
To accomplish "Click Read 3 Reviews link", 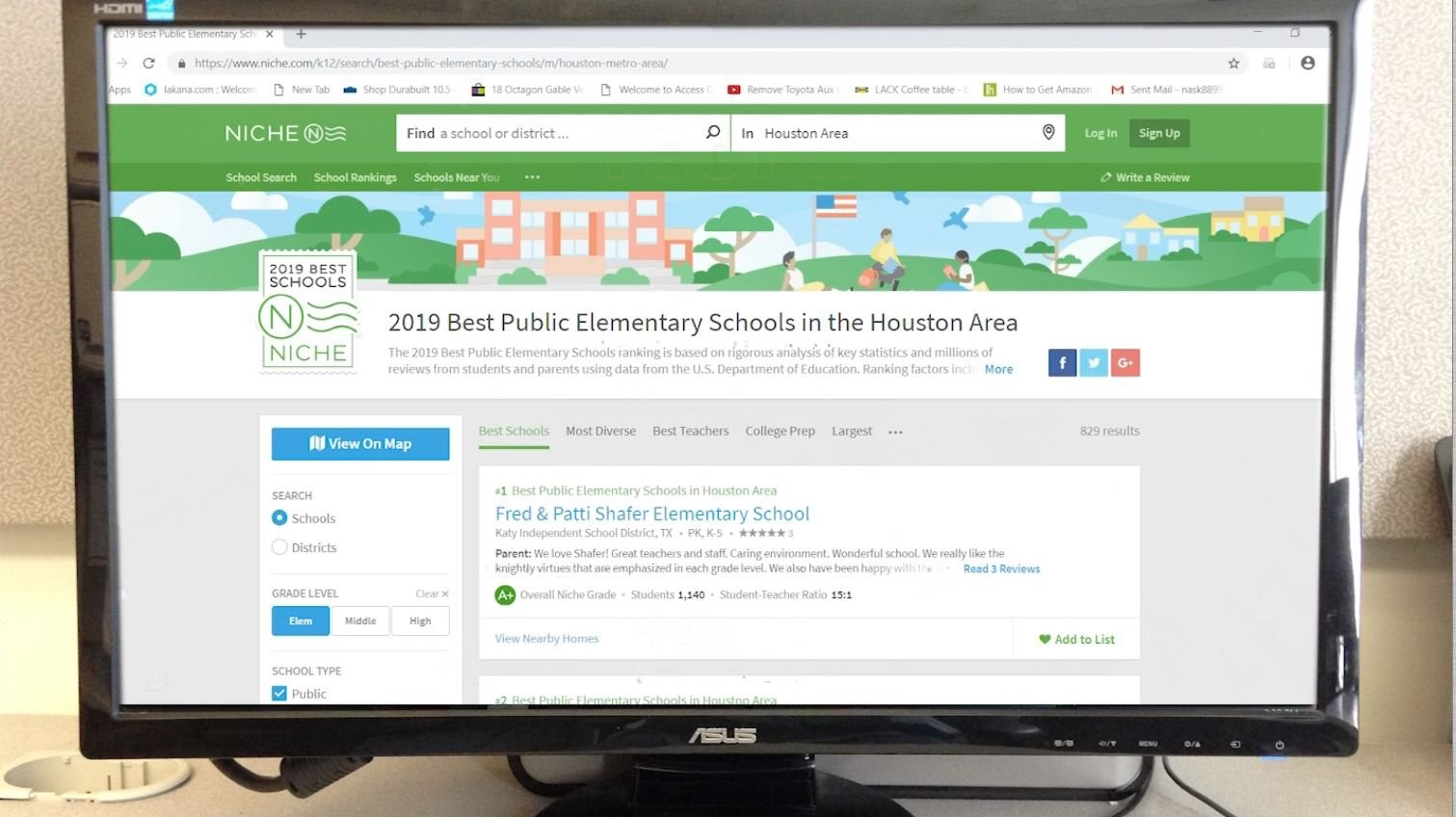I will 1001,569.
